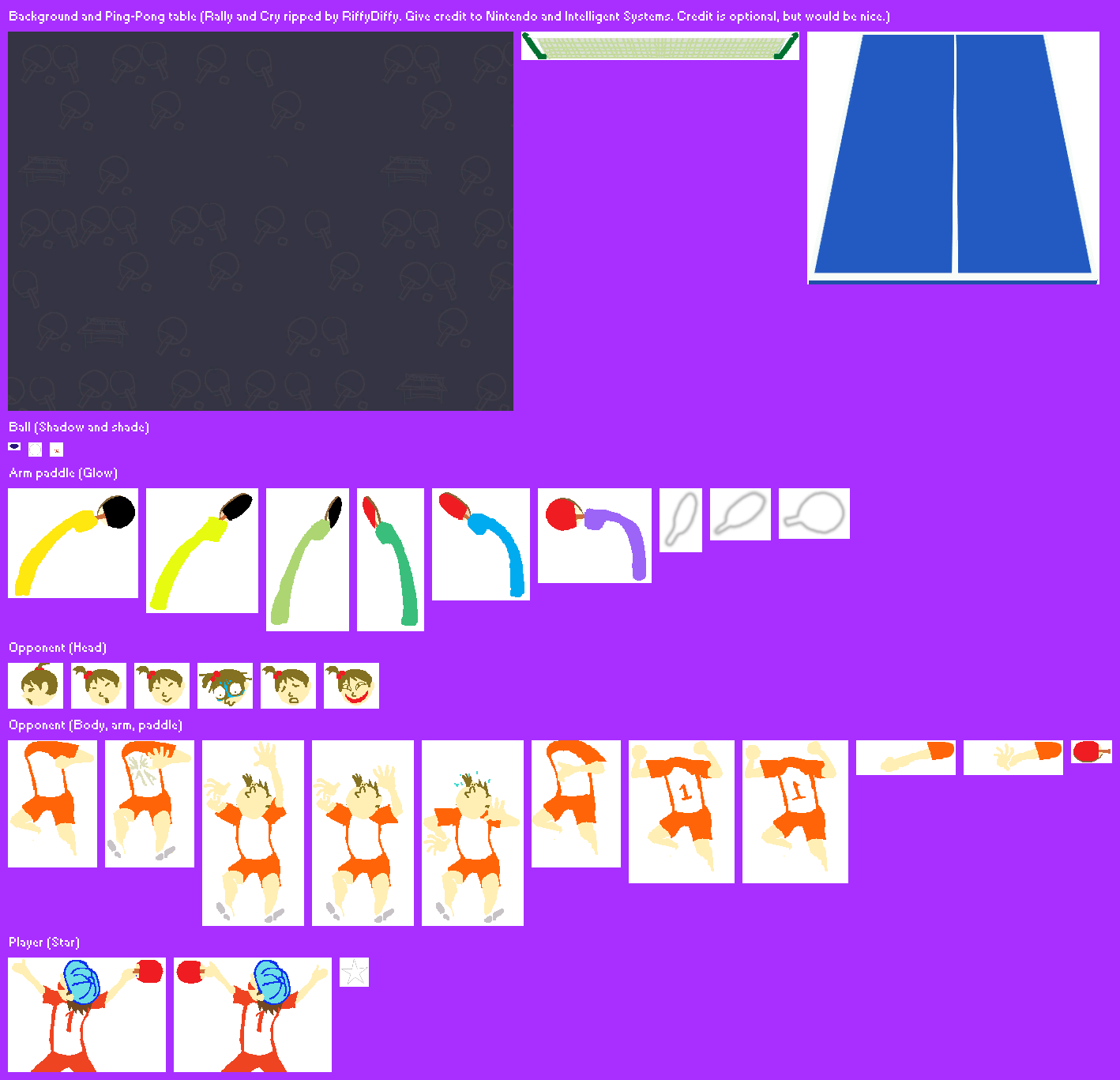Select the opponent sprite with blue sweat drops
This screenshot has width=1120, height=1080.
[472, 833]
